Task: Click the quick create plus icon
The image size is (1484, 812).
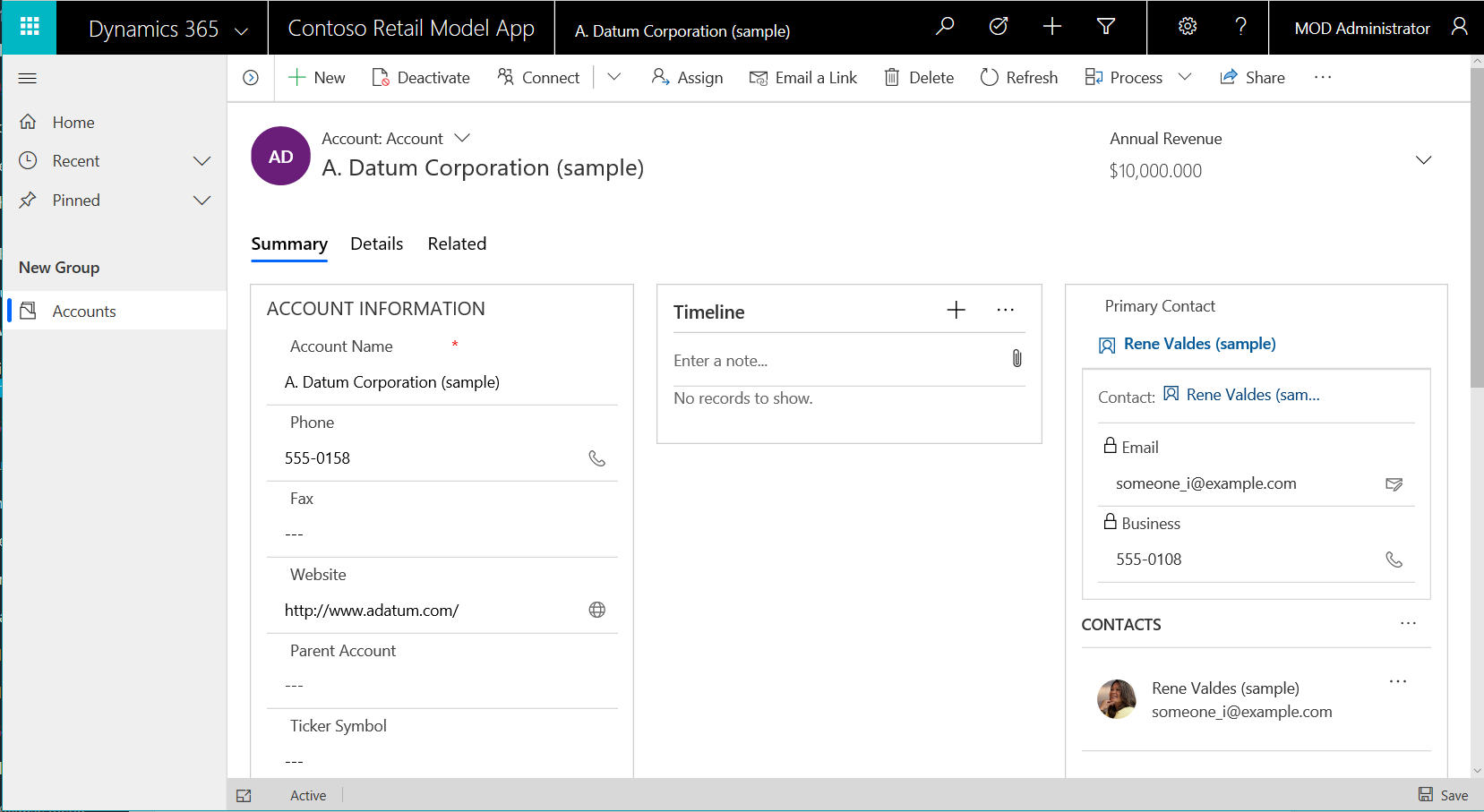Action: (1052, 27)
